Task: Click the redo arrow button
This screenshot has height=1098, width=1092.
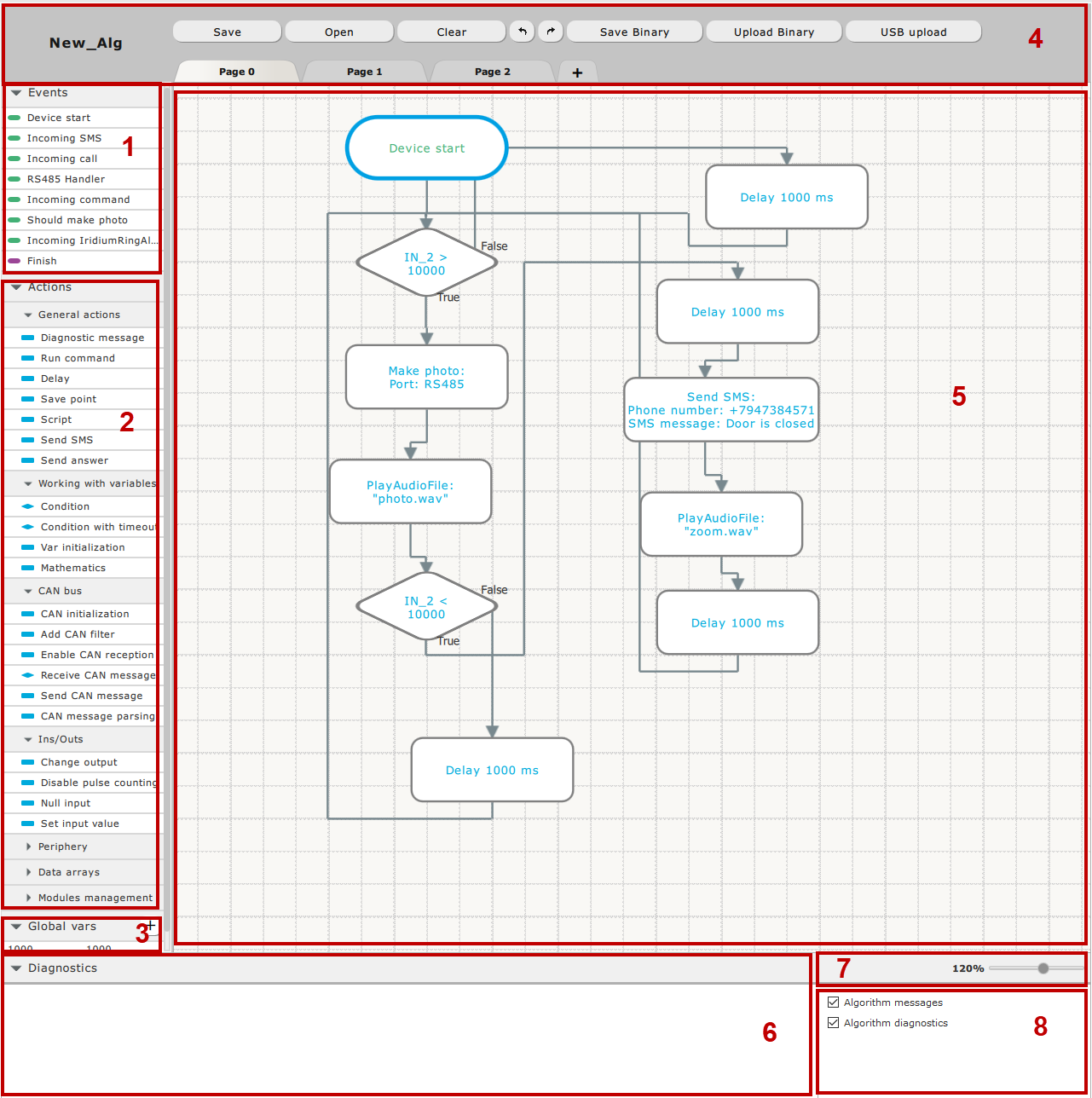Action: tap(551, 32)
